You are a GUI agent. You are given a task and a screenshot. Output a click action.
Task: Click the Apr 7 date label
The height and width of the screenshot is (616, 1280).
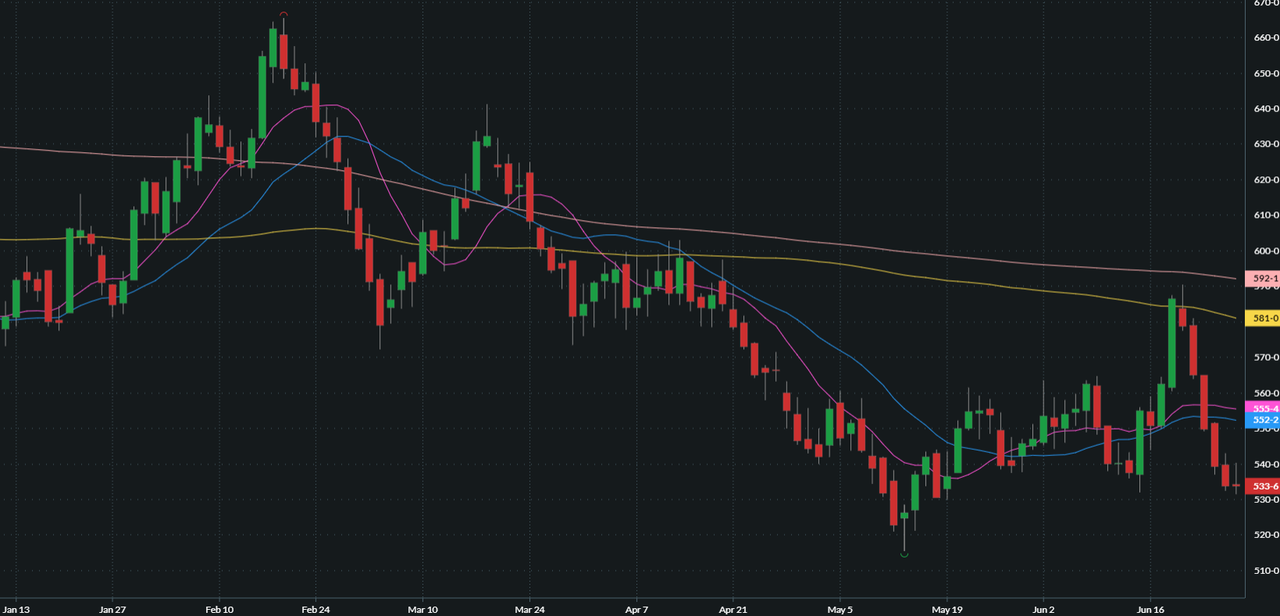tap(638, 609)
